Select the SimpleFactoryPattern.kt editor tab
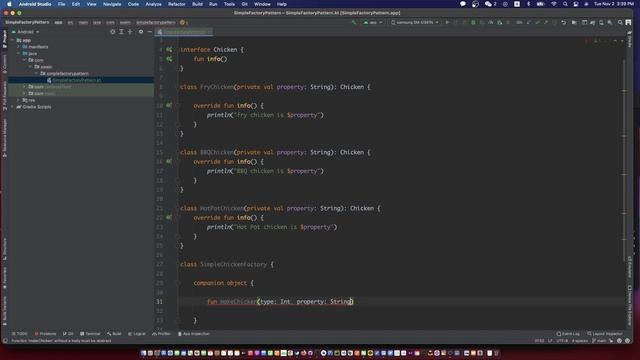640x360 pixels. tap(184, 32)
